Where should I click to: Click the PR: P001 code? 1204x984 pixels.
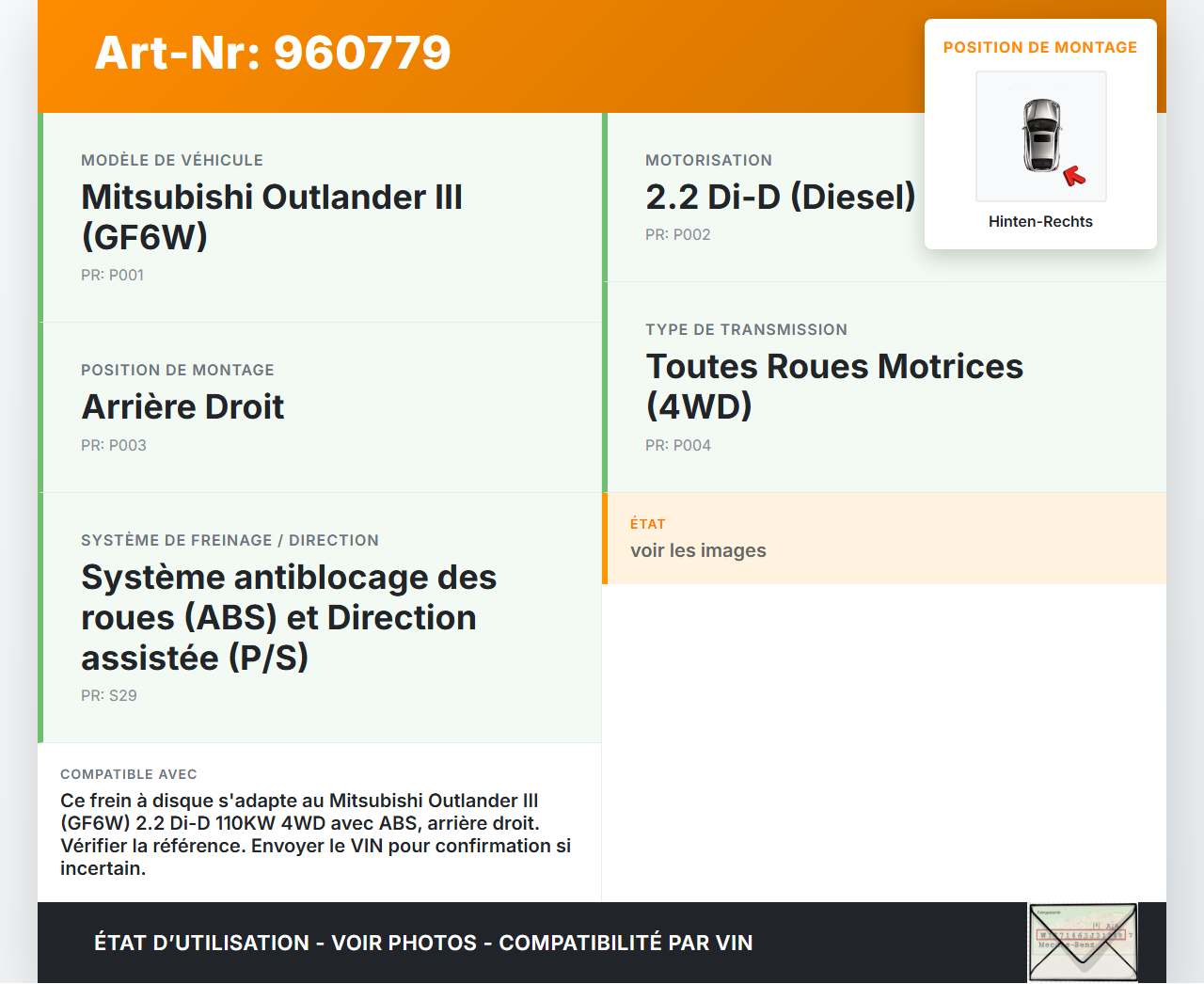(x=112, y=276)
